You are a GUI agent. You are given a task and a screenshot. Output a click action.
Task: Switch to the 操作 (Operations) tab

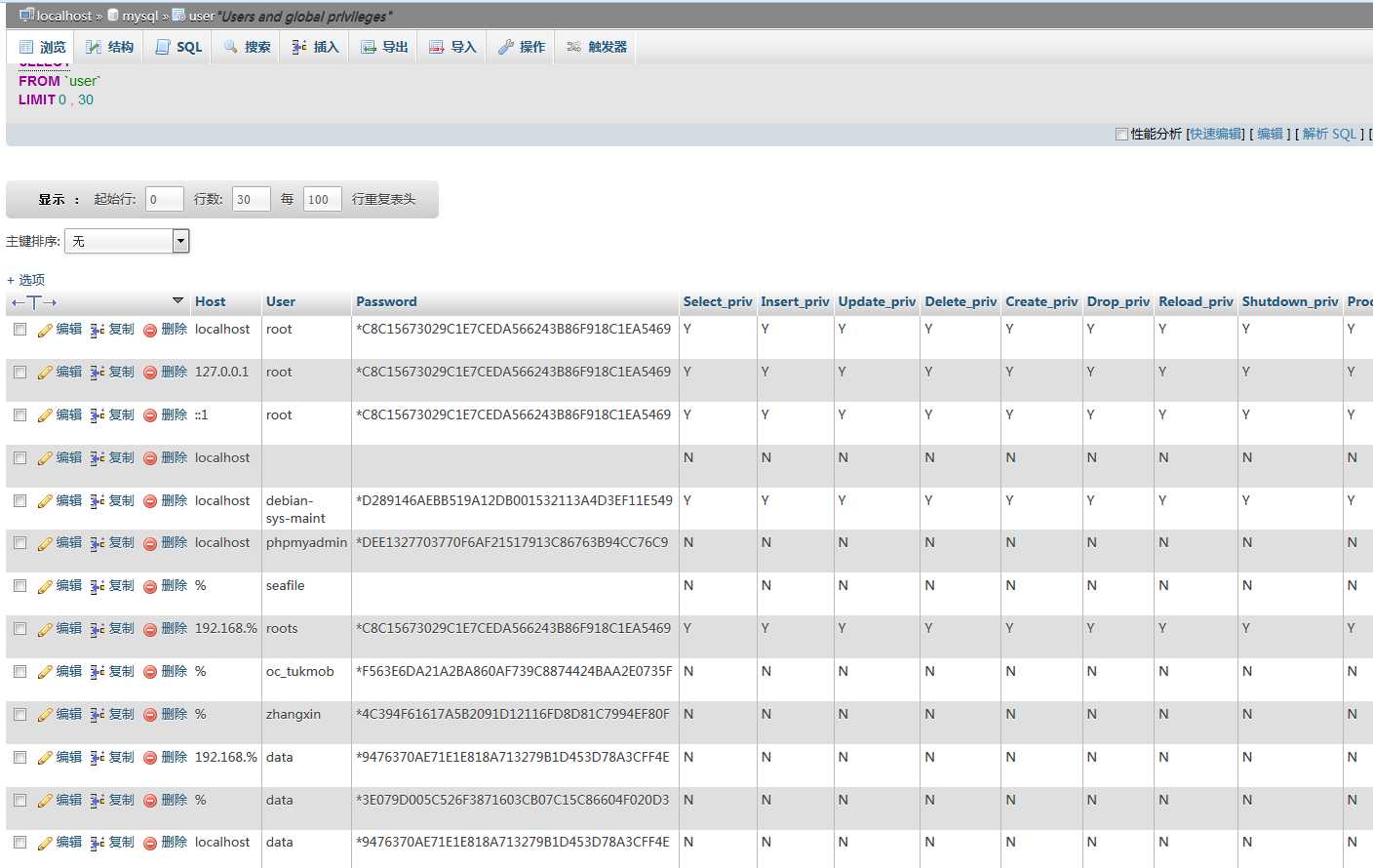point(522,47)
